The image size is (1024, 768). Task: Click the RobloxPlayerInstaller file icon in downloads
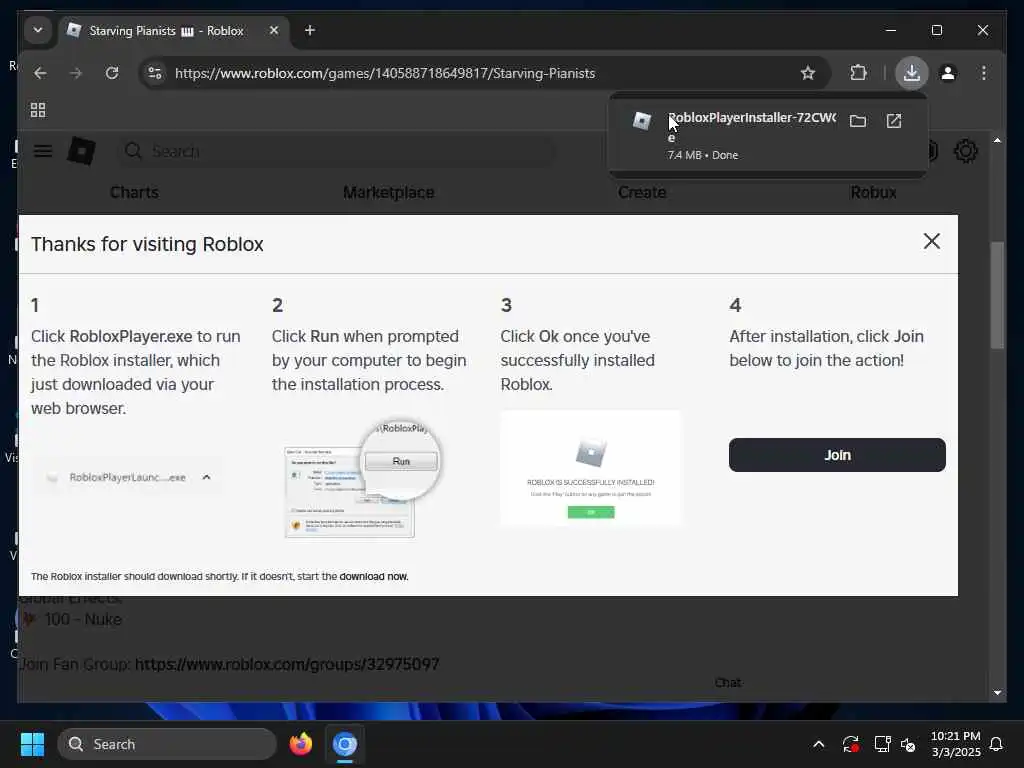coord(642,121)
